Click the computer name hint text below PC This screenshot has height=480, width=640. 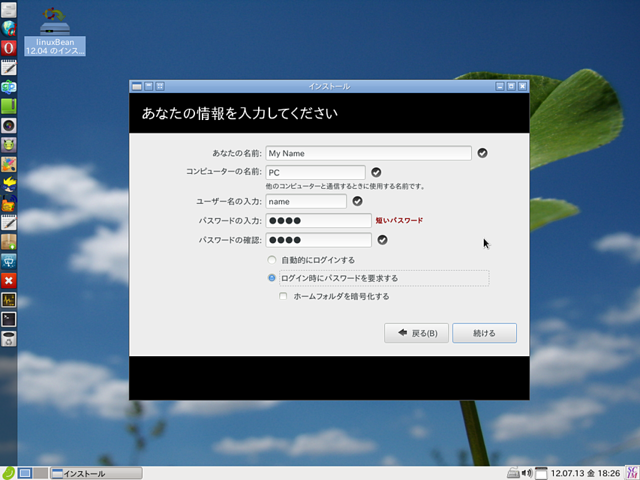346,187
